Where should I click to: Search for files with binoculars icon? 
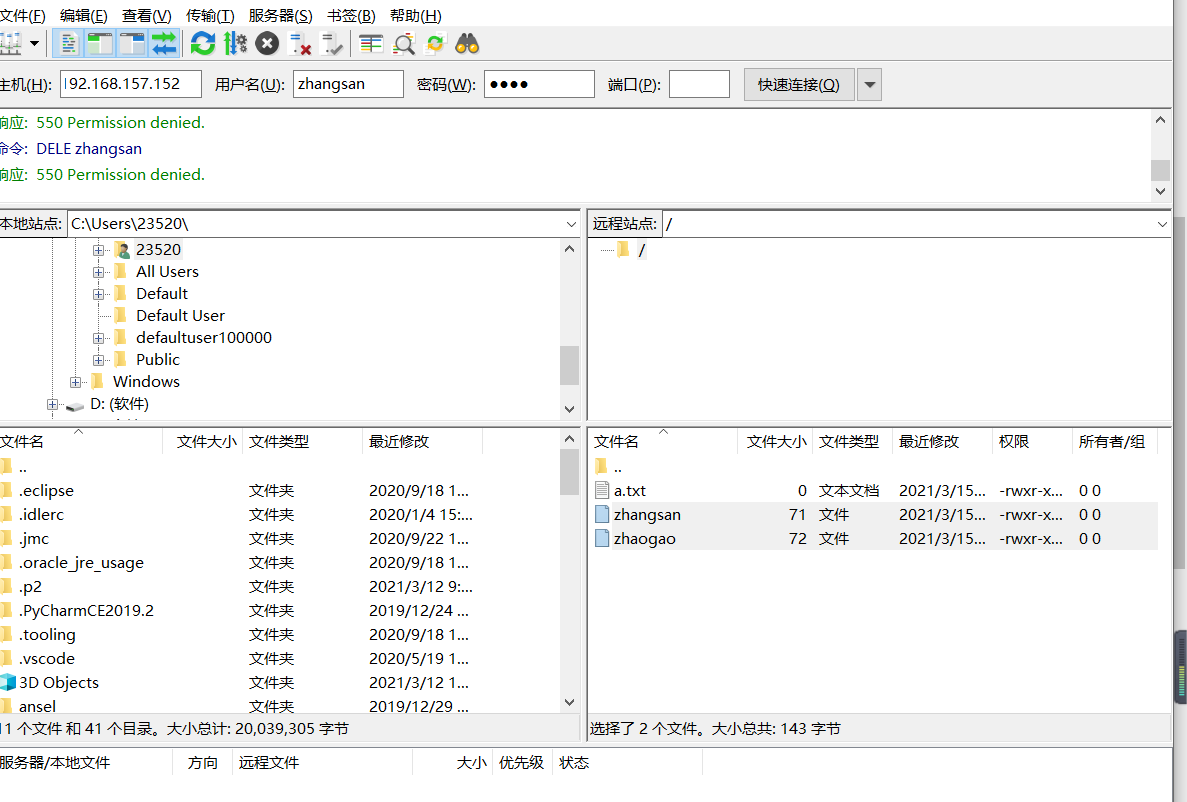[x=467, y=44]
